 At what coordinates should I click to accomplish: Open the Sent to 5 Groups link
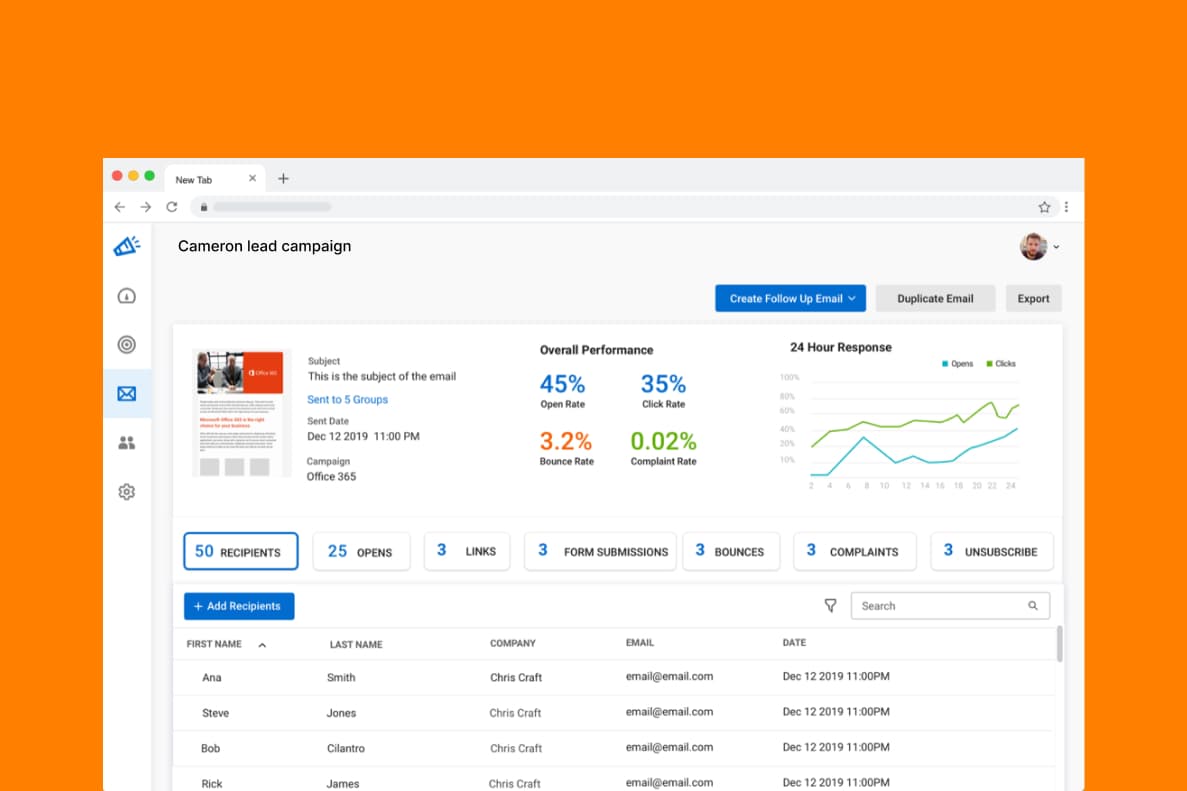pyautogui.click(x=347, y=400)
